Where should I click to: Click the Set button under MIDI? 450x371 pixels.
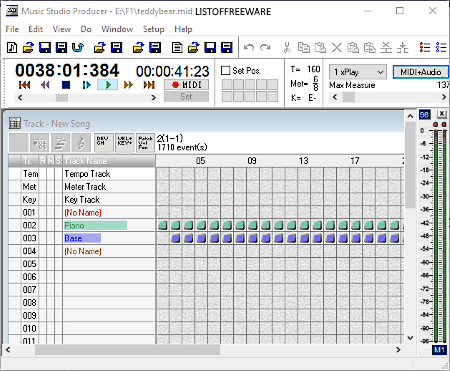(186, 97)
